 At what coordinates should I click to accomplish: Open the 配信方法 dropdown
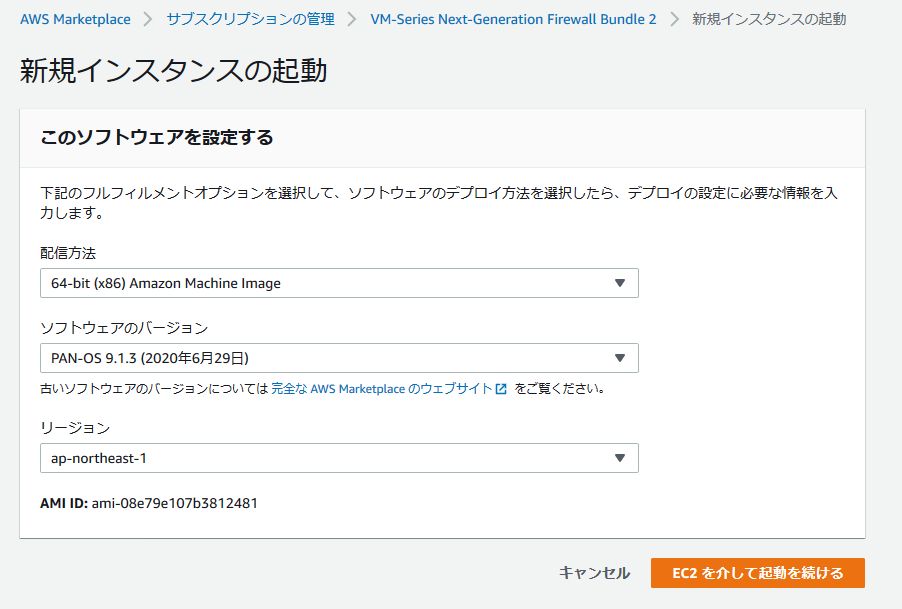(339, 283)
